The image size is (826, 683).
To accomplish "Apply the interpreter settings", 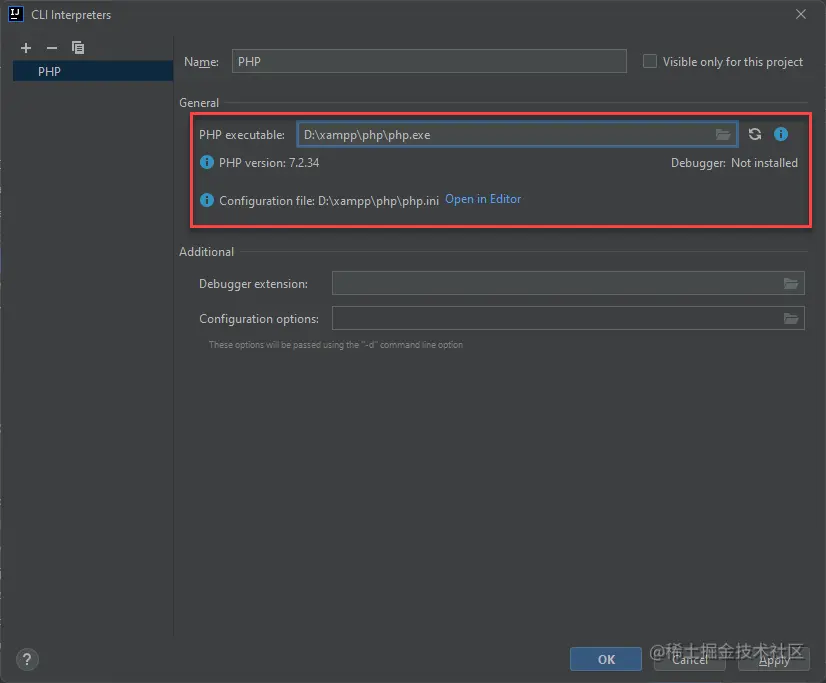I will coord(774,659).
